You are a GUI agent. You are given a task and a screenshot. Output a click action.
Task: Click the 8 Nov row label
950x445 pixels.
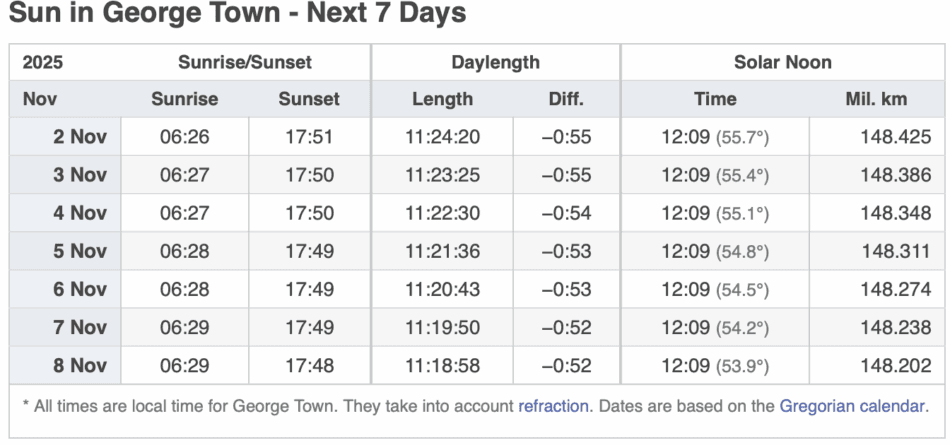coord(80,365)
